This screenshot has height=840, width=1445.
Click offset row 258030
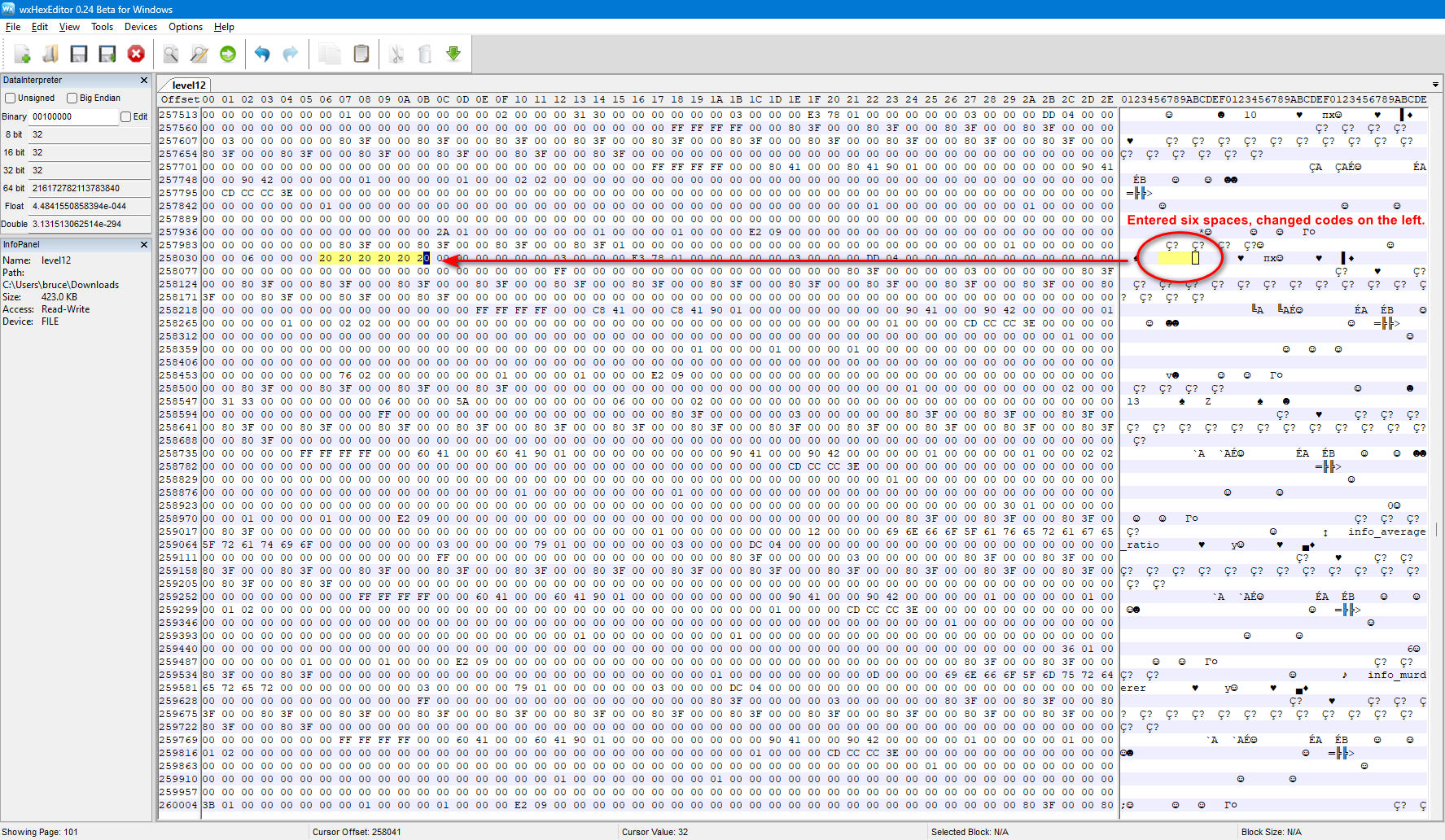coord(178,258)
